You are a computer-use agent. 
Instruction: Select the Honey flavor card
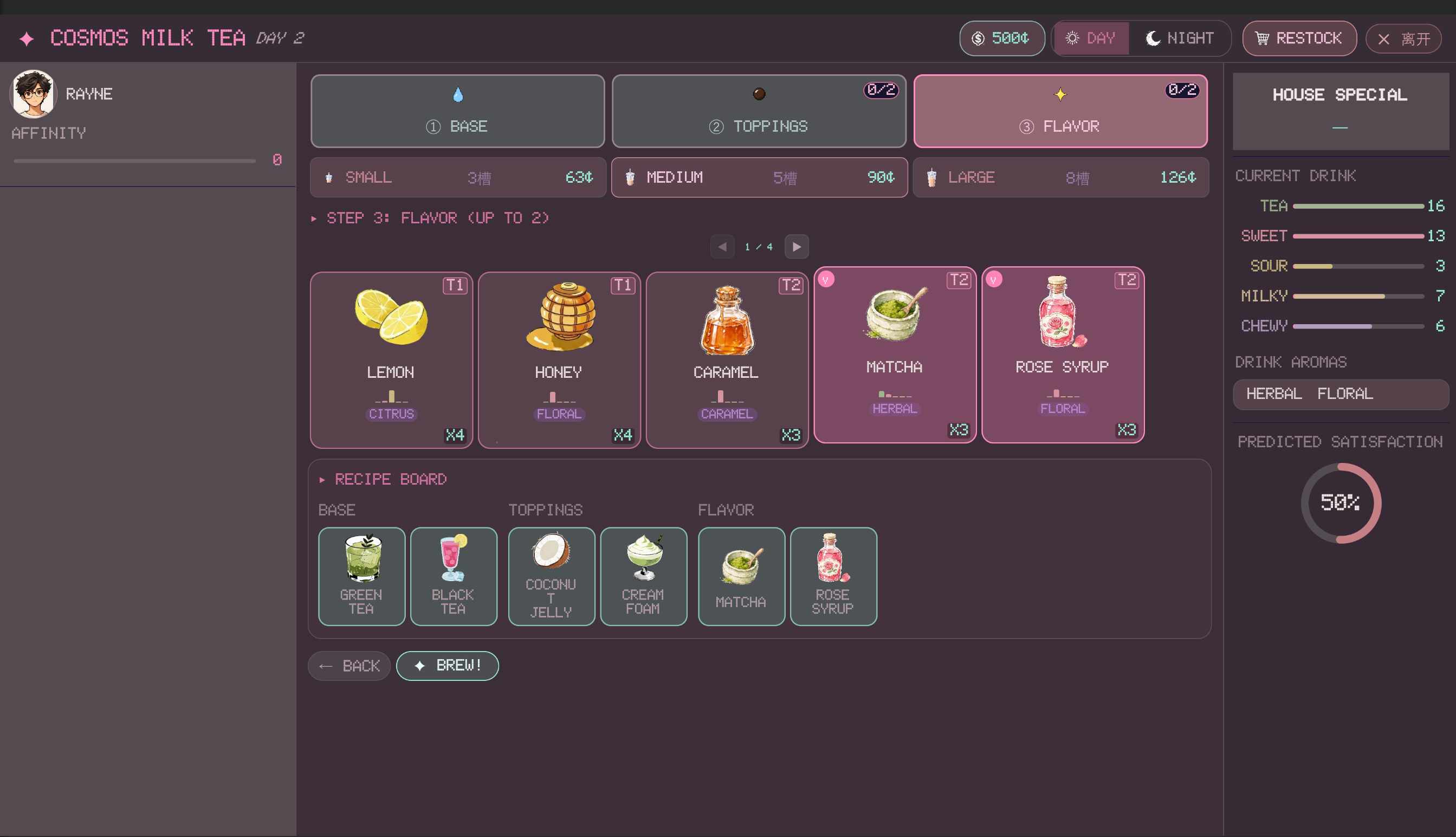[559, 360]
